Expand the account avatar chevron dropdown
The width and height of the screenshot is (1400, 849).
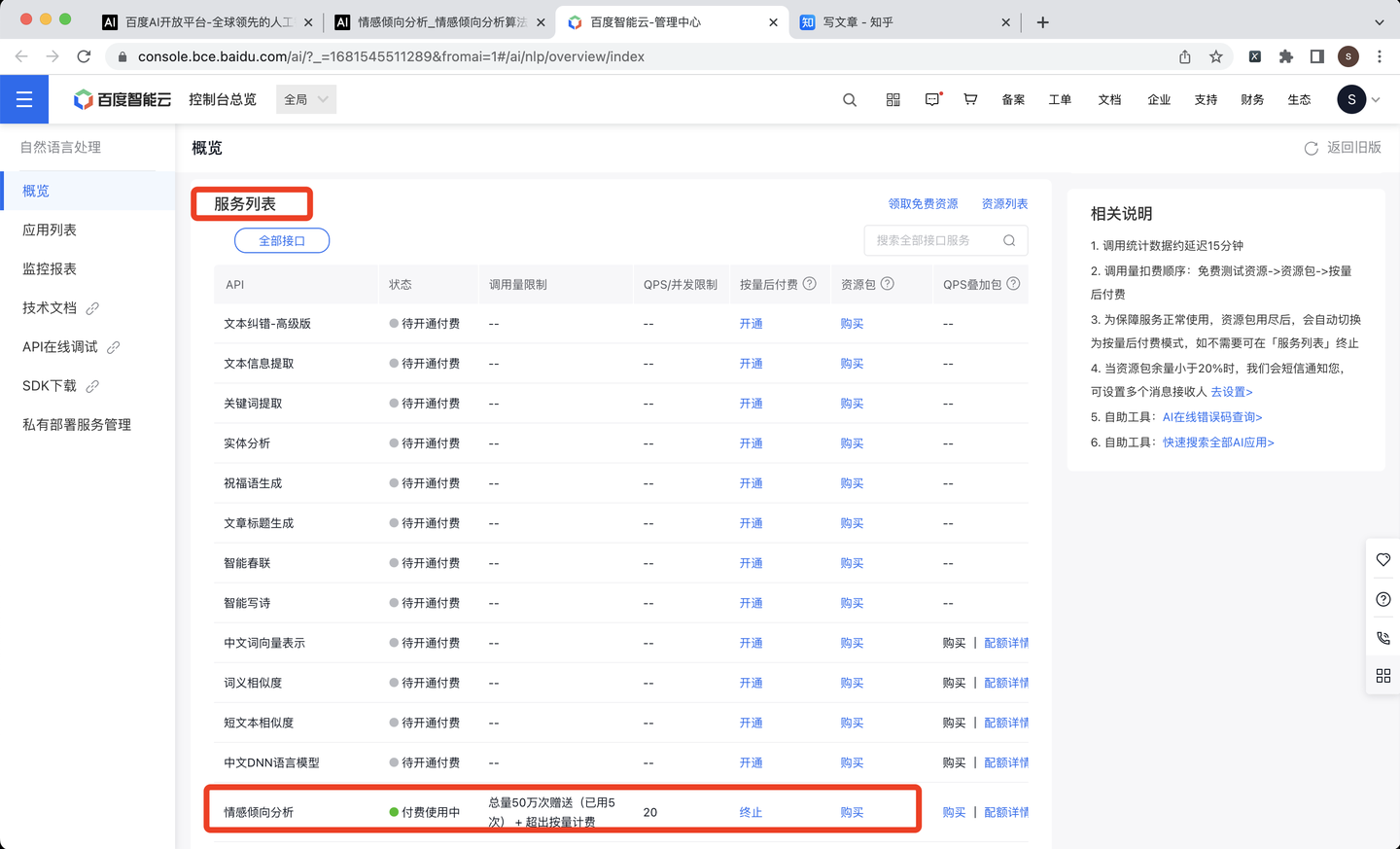tap(1375, 99)
